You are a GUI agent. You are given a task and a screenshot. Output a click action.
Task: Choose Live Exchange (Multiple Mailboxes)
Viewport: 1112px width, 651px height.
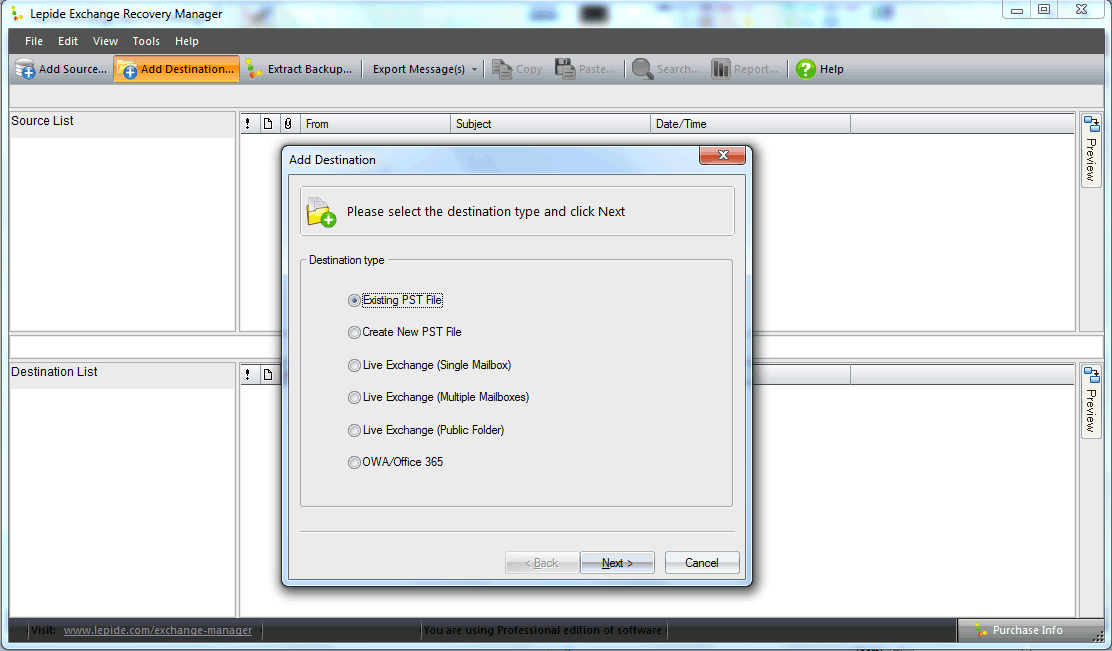point(438,397)
